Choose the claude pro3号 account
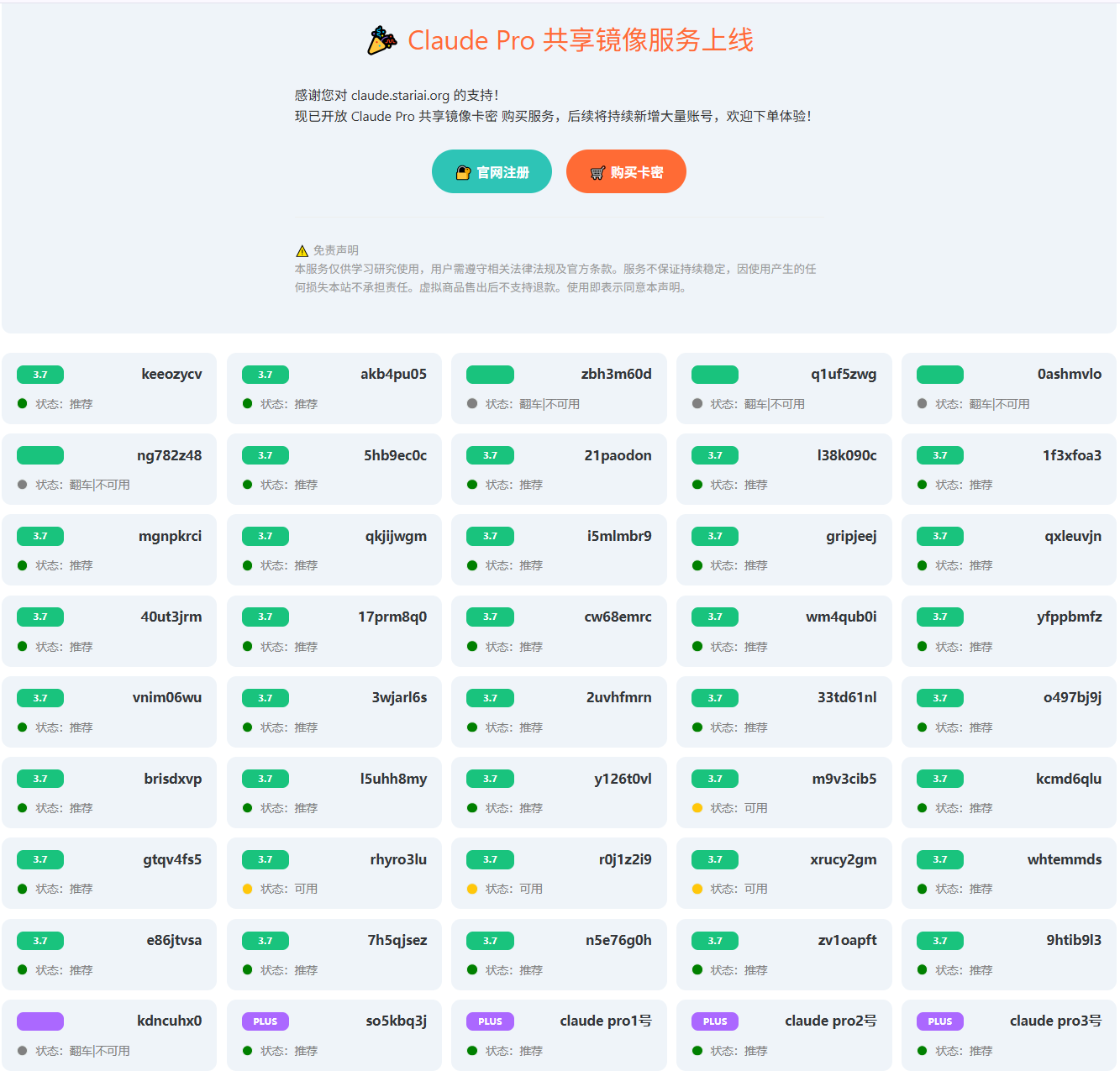The width and height of the screenshot is (1120, 1071). [1009, 1035]
